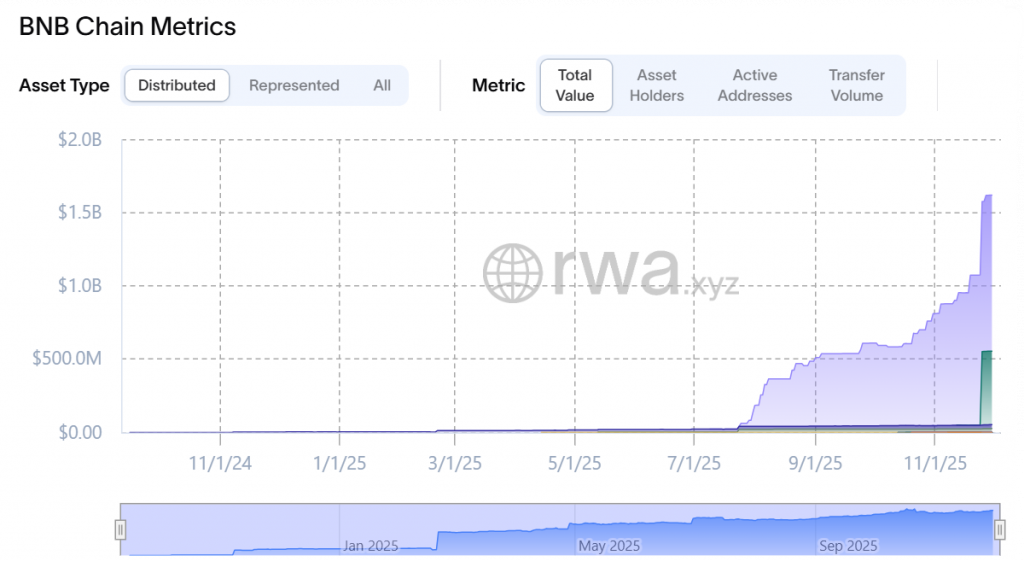Show the Active Addresses metric
Viewport: 1024px width, 561px height.
[754, 86]
